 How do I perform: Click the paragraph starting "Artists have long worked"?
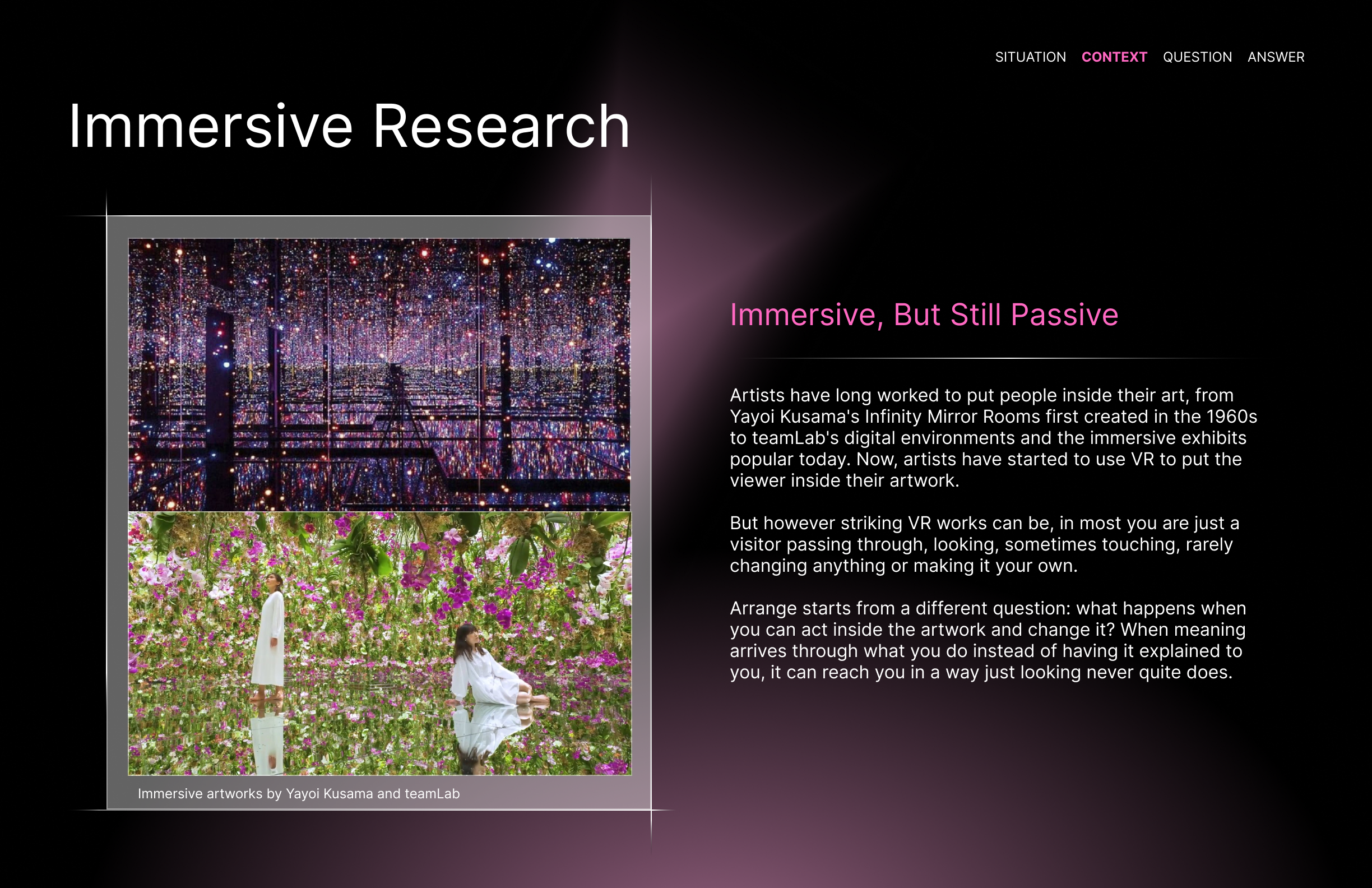pos(993,438)
